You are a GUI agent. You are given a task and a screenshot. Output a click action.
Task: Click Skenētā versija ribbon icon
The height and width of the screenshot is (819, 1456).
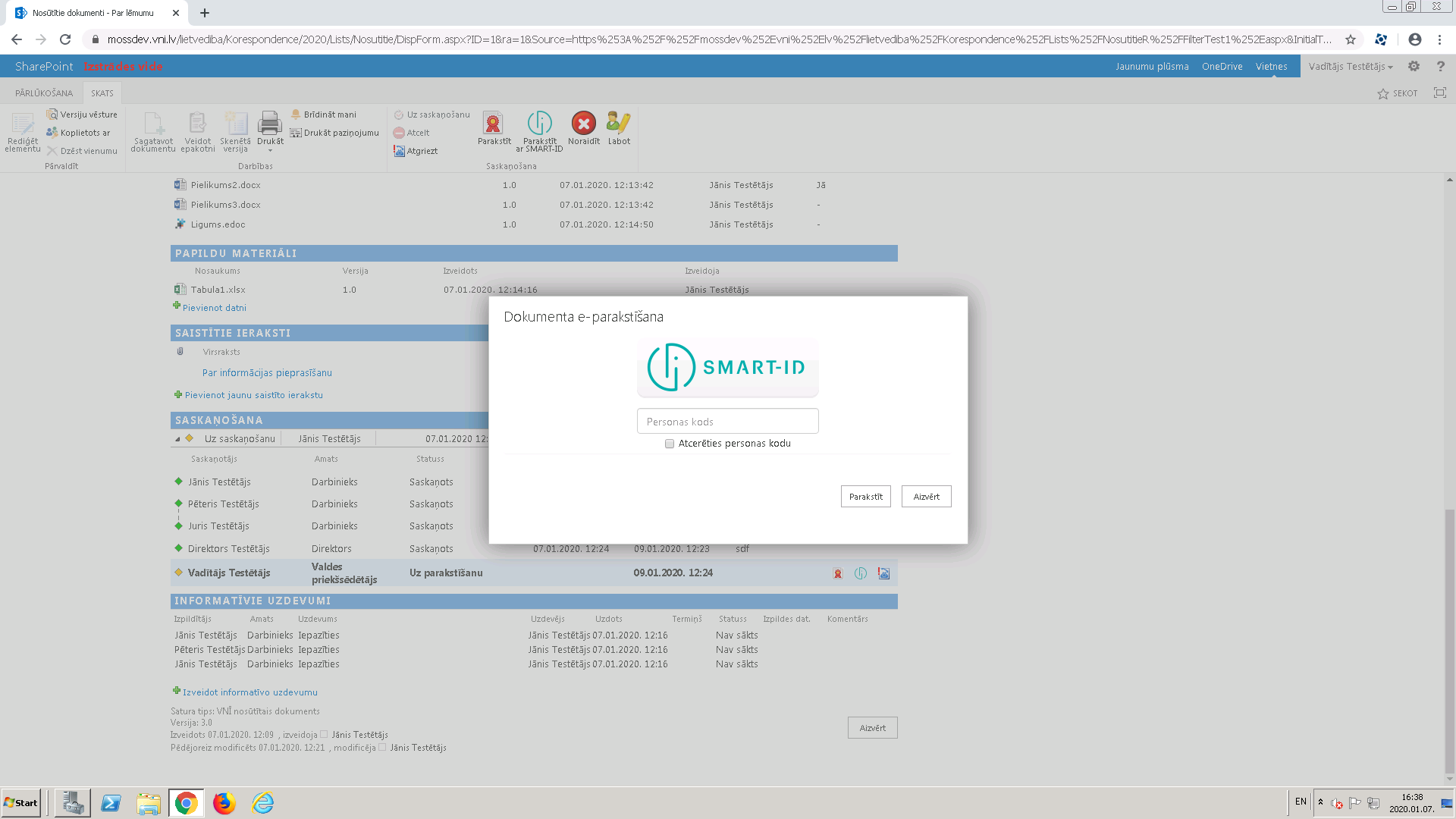tap(235, 131)
